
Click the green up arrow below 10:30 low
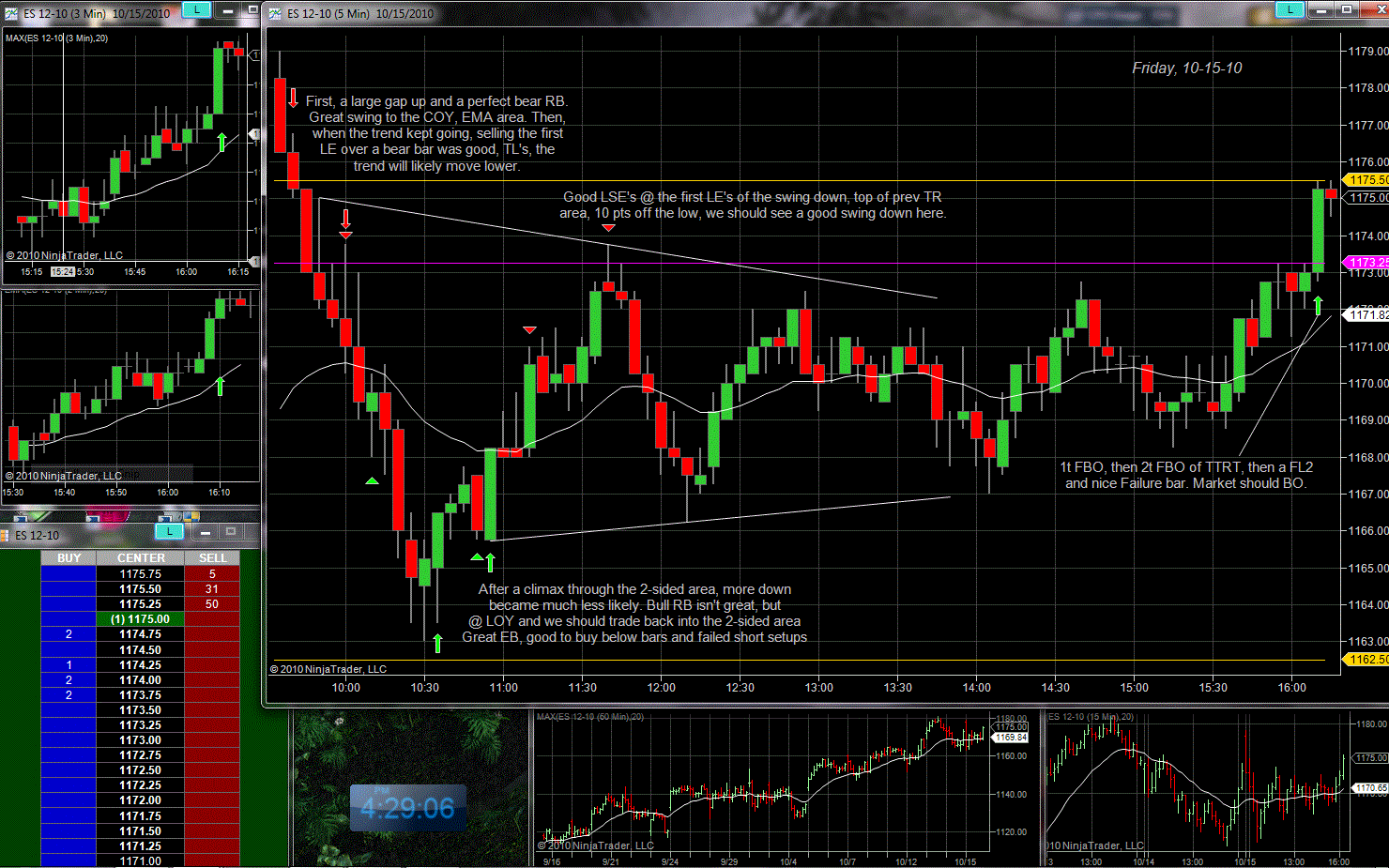(x=437, y=643)
